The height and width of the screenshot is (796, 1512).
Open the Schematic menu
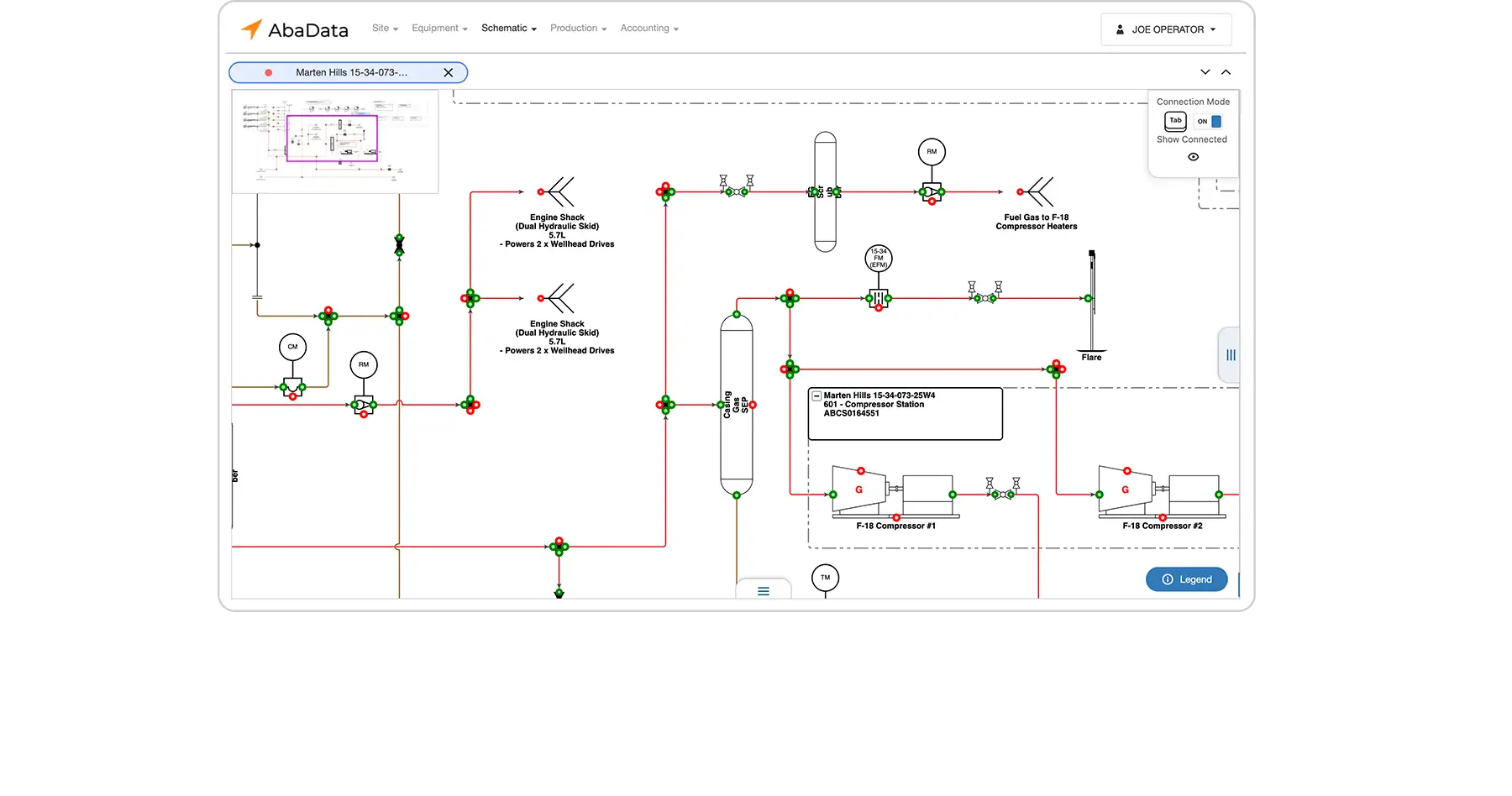click(x=508, y=29)
